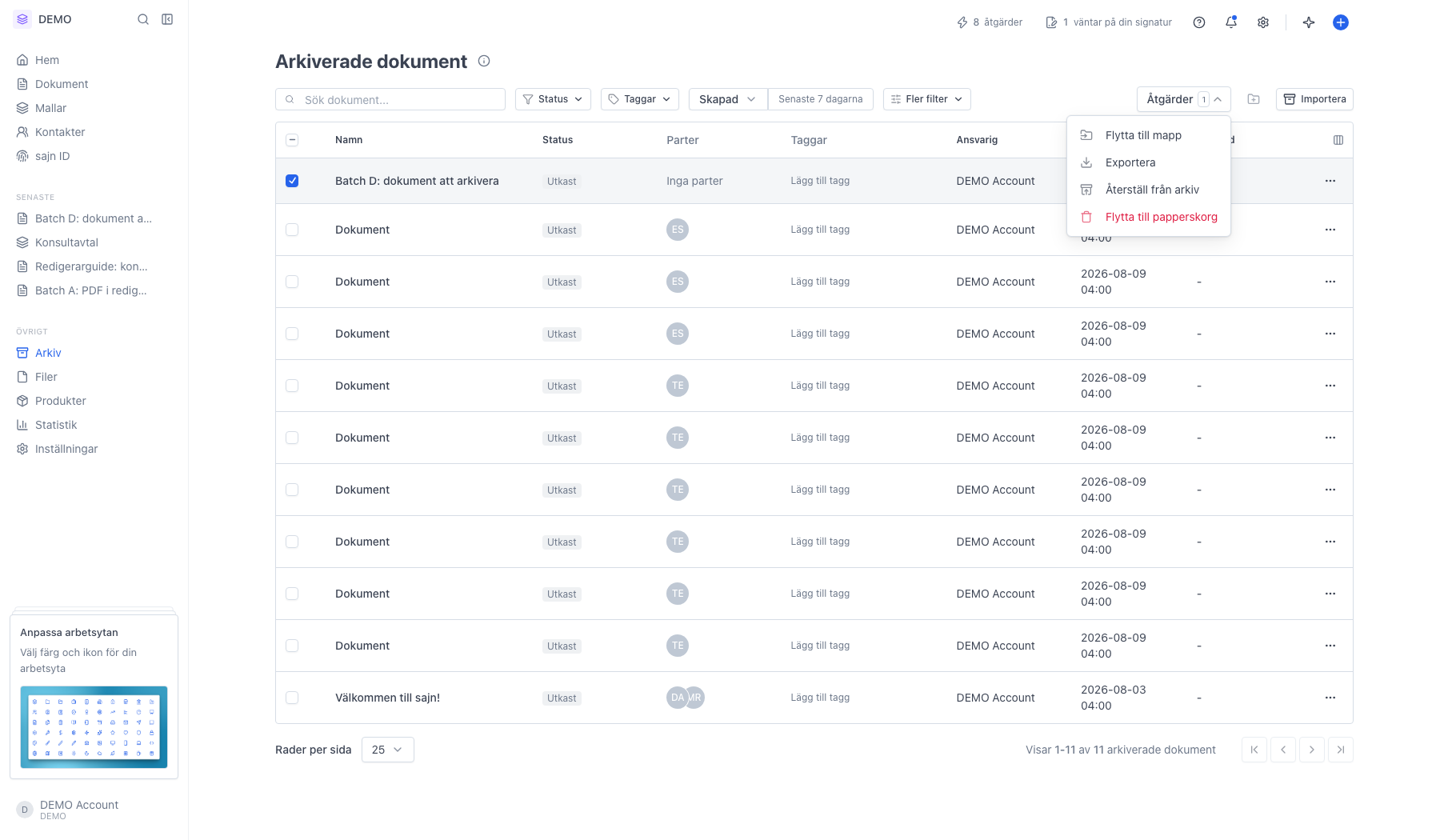Click the blue plus create button
Image resolution: width=1440 pixels, height=840 pixels.
click(1341, 22)
